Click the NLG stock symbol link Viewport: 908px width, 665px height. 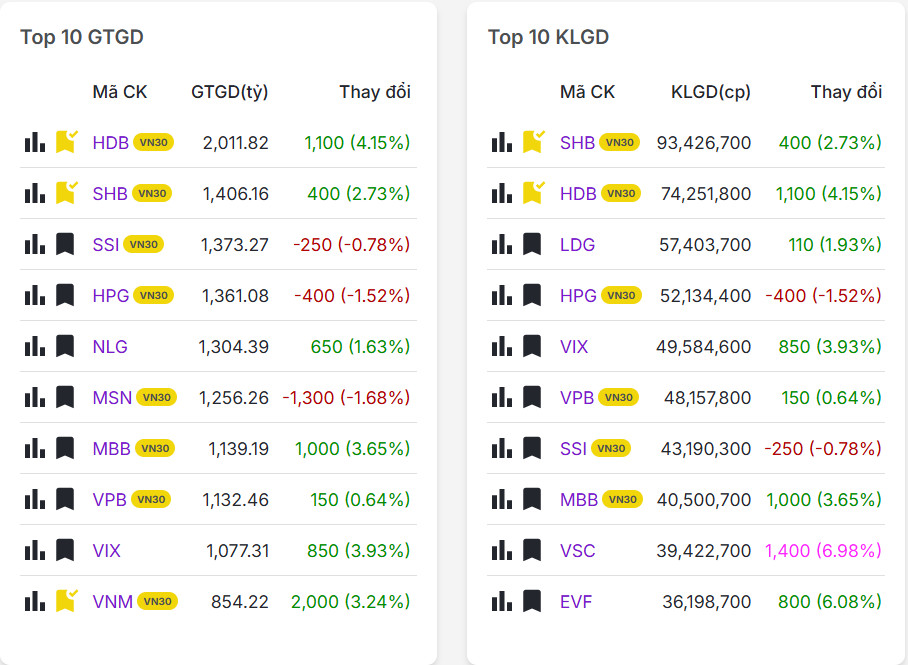[110, 346]
